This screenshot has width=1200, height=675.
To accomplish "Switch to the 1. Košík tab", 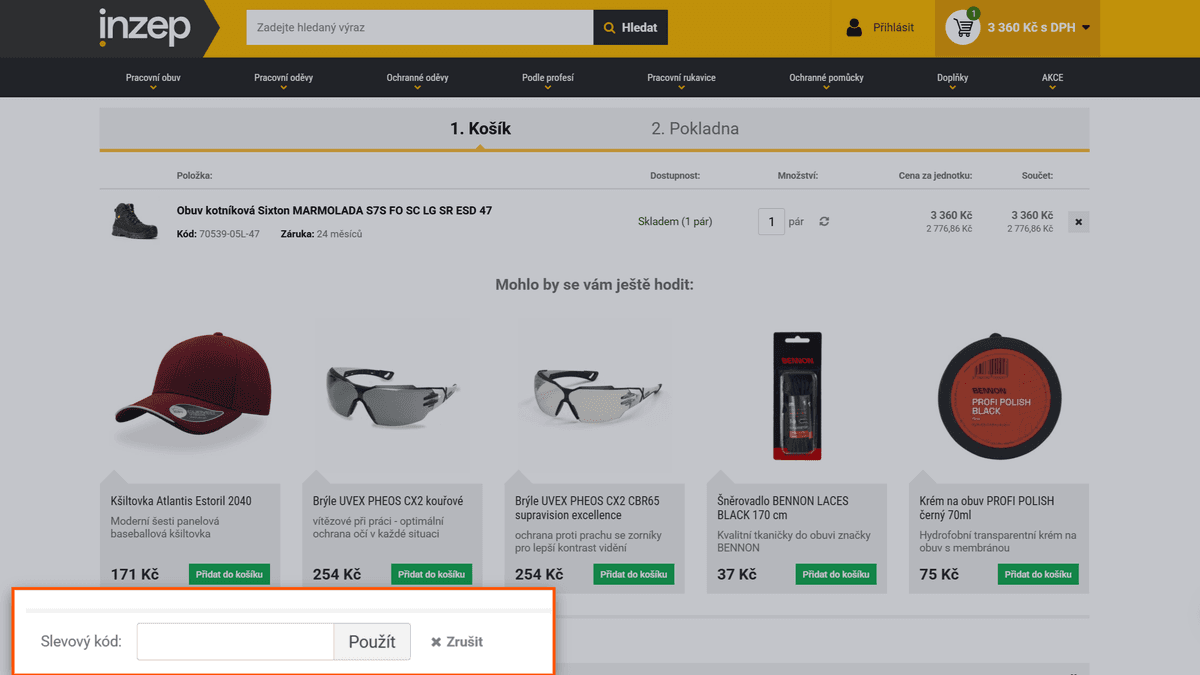I will coord(480,129).
